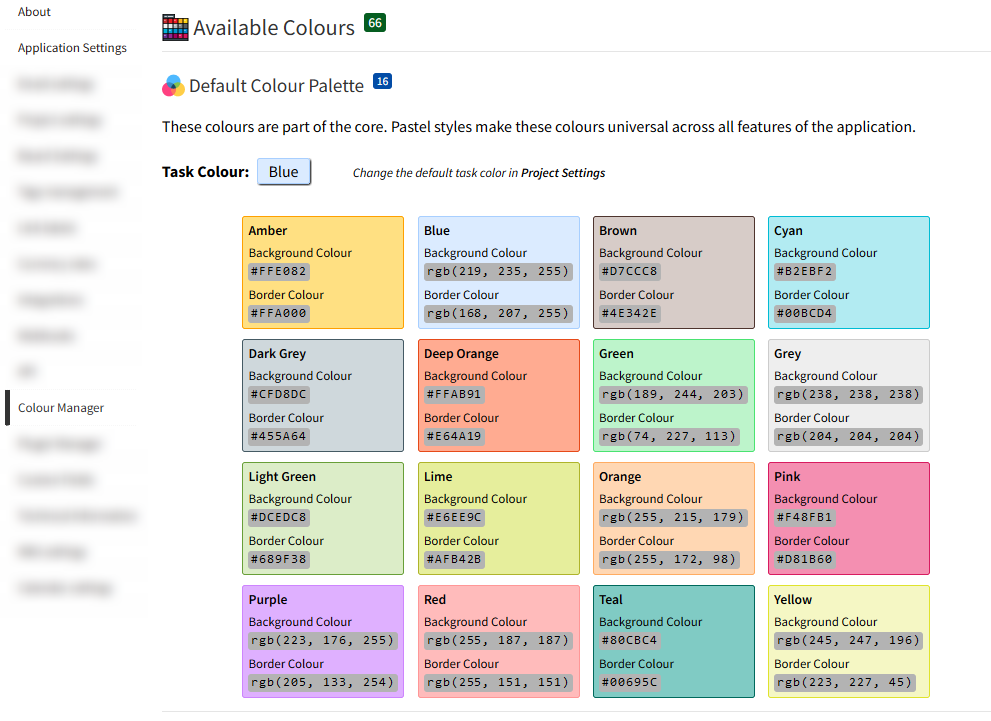Viewport: 991px width, 721px height.
Task: Click Purple border code rgb(205, 133, 254)
Action: pos(322,682)
